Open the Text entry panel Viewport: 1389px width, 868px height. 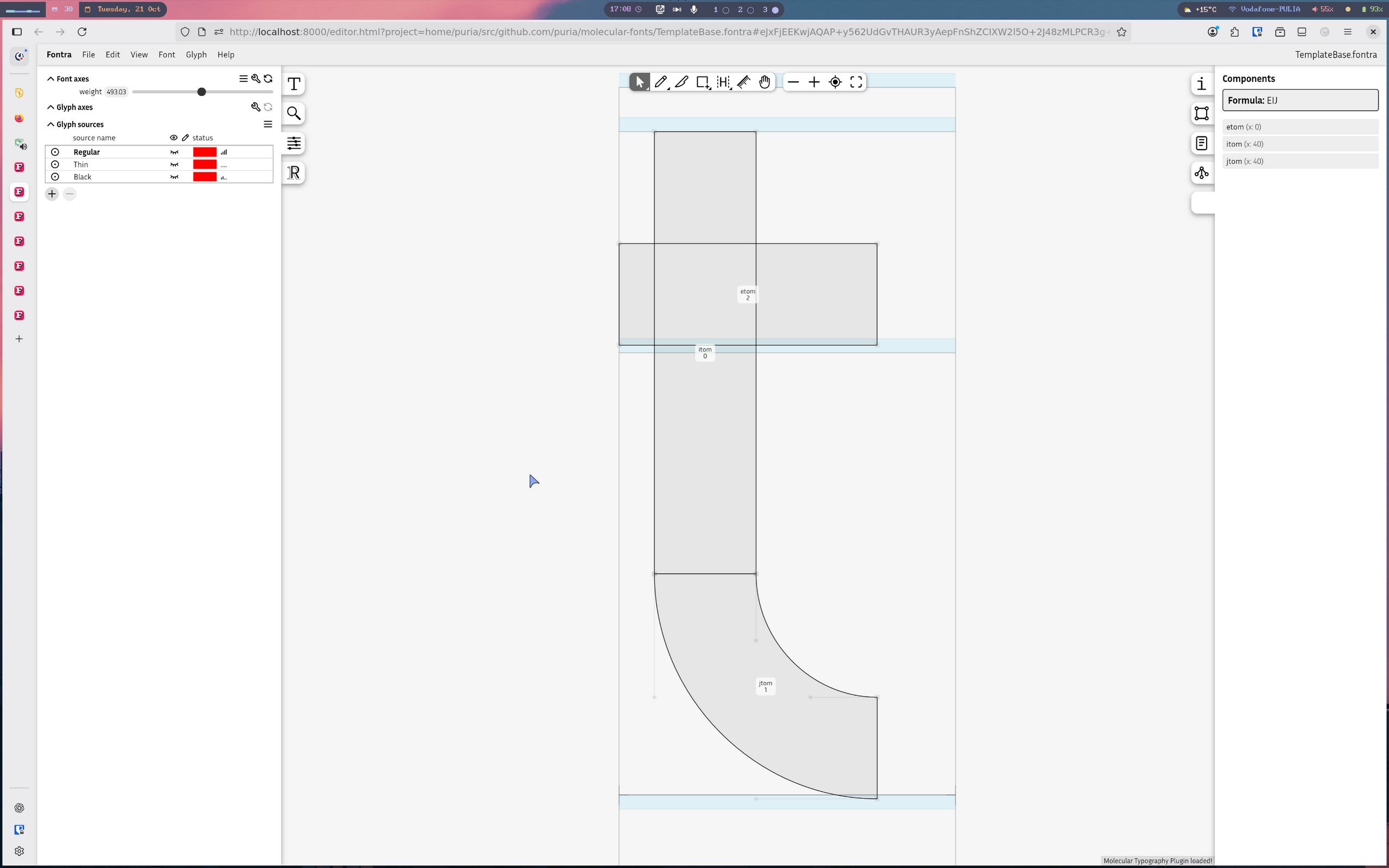click(294, 84)
